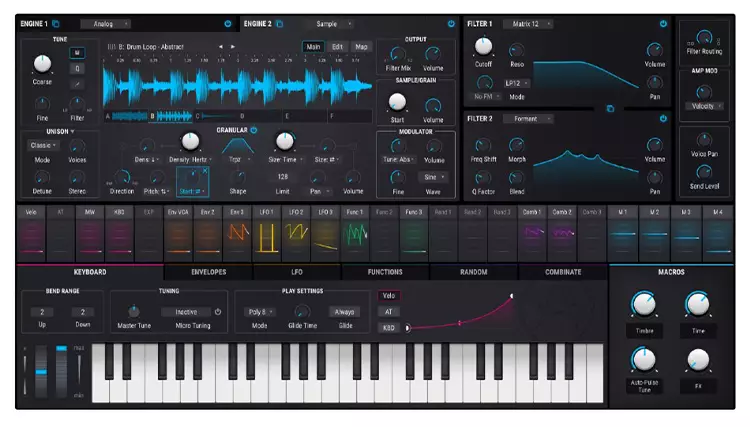This screenshot has height=427, width=750.
Task: Click the Engine 1 copy icon
Action: tap(56, 23)
